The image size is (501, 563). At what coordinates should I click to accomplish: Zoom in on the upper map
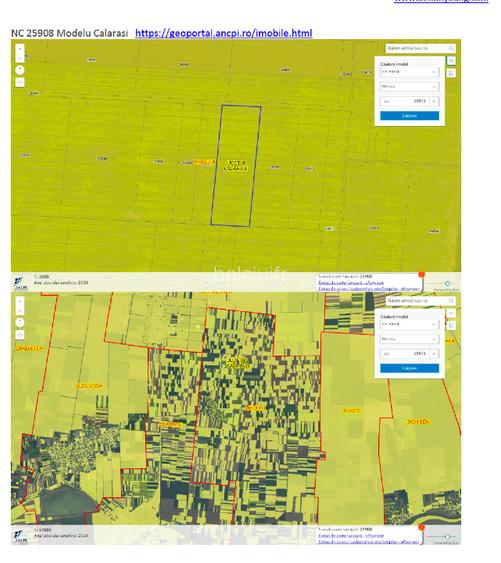click(20, 48)
